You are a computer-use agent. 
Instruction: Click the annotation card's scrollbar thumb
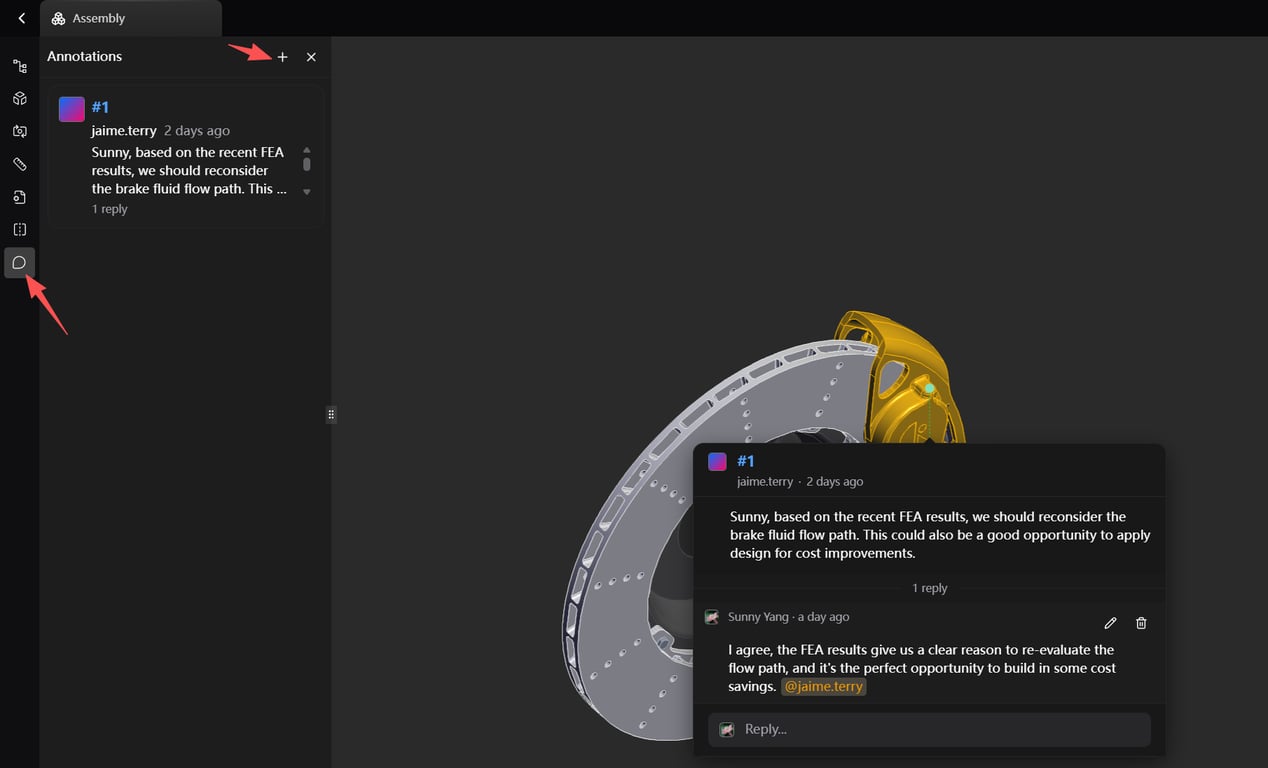(307, 164)
